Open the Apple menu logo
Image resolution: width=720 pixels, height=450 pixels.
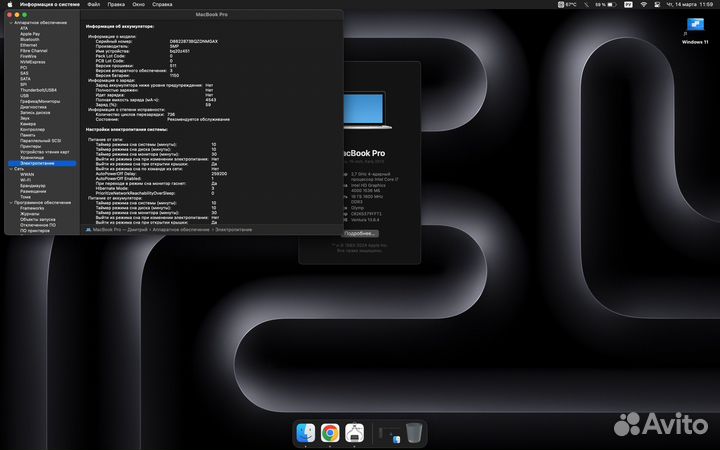[x=10, y=5]
